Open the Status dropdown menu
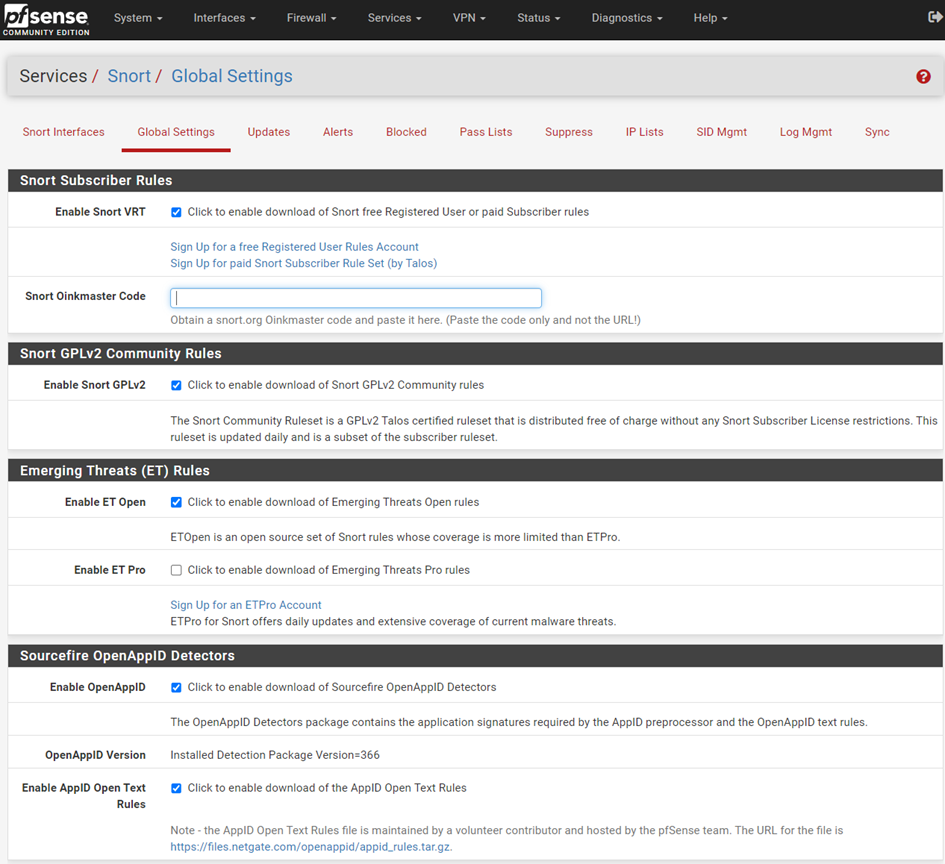This screenshot has height=864, width=945. [538, 18]
